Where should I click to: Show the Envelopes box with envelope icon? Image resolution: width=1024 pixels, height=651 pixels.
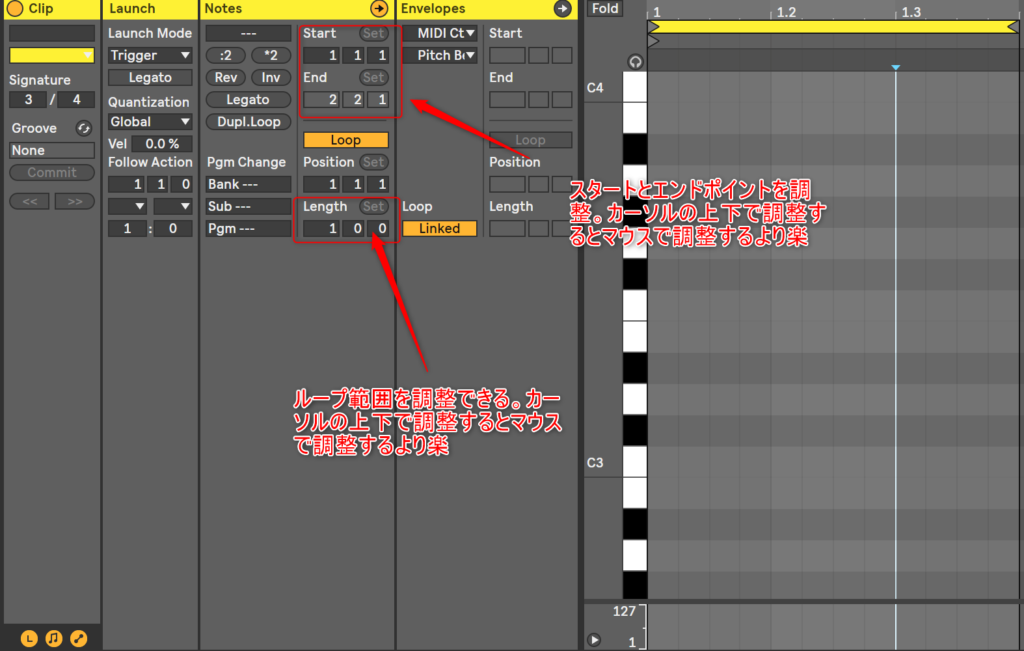tap(79, 637)
